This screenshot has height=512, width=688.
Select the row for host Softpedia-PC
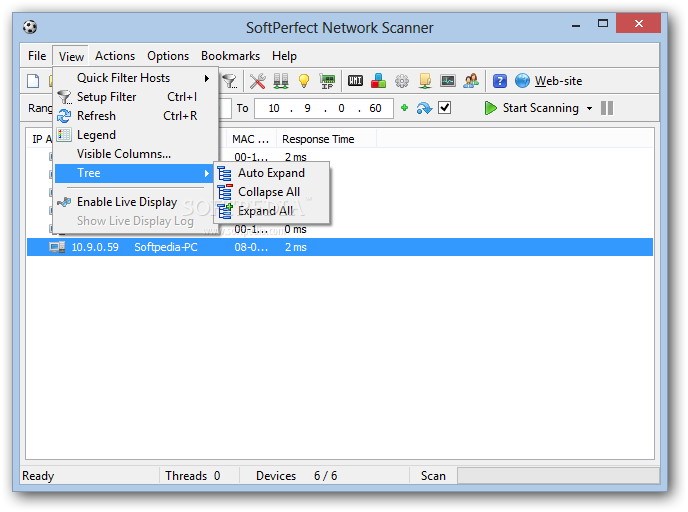[x=340, y=247]
